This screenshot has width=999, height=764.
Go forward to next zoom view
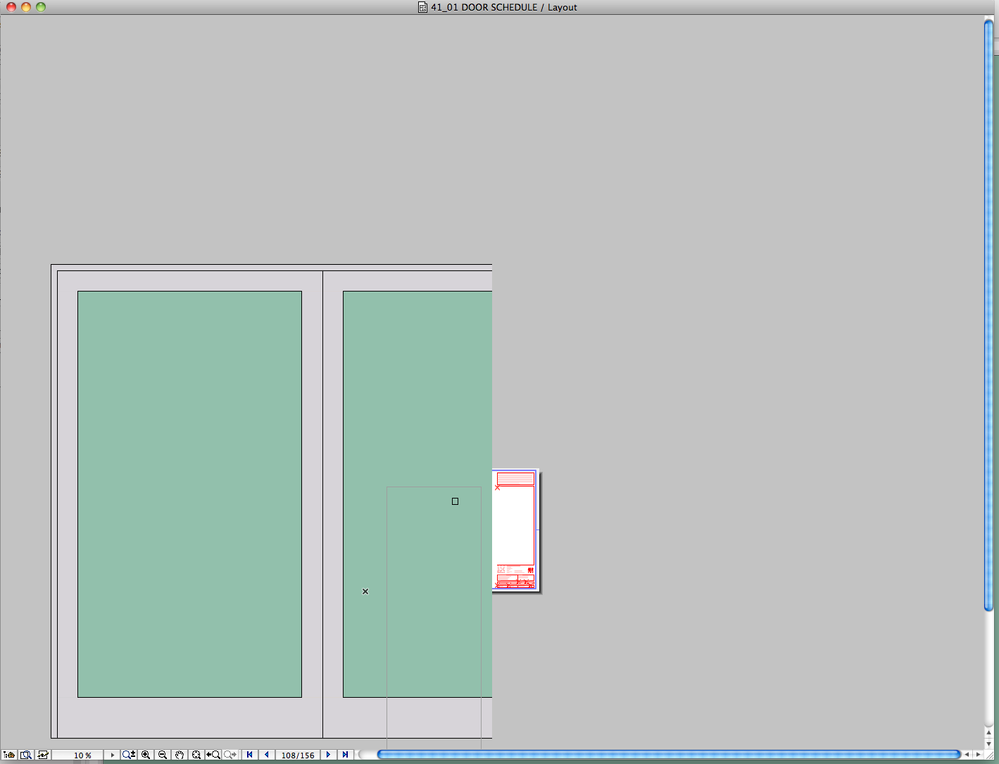click(x=230, y=755)
